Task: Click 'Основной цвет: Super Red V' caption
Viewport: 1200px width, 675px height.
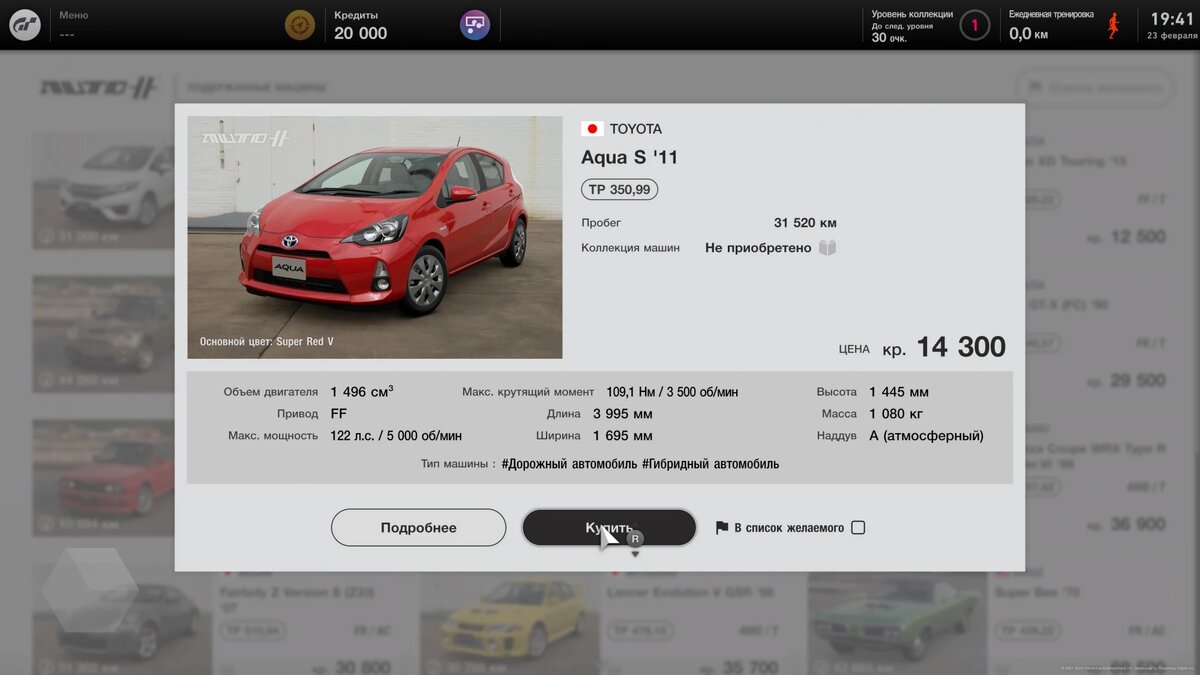Action: tap(267, 342)
